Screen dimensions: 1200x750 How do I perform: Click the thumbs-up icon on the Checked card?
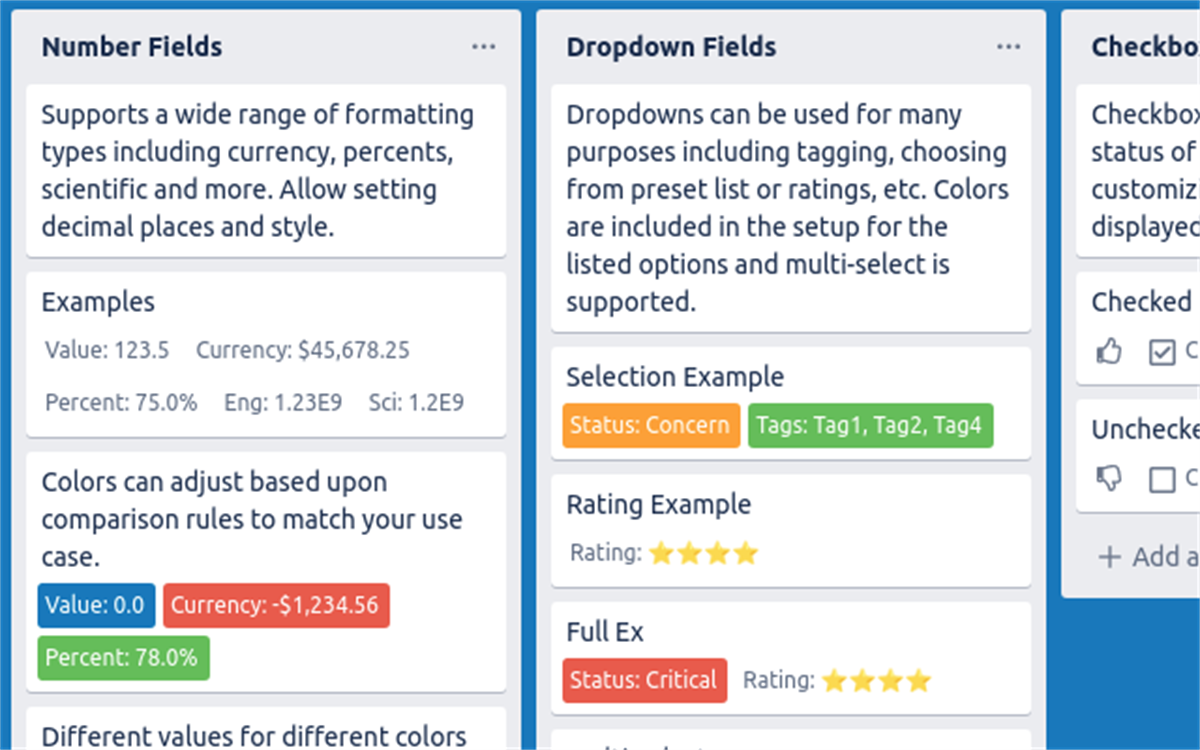[x=1109, y=351]
